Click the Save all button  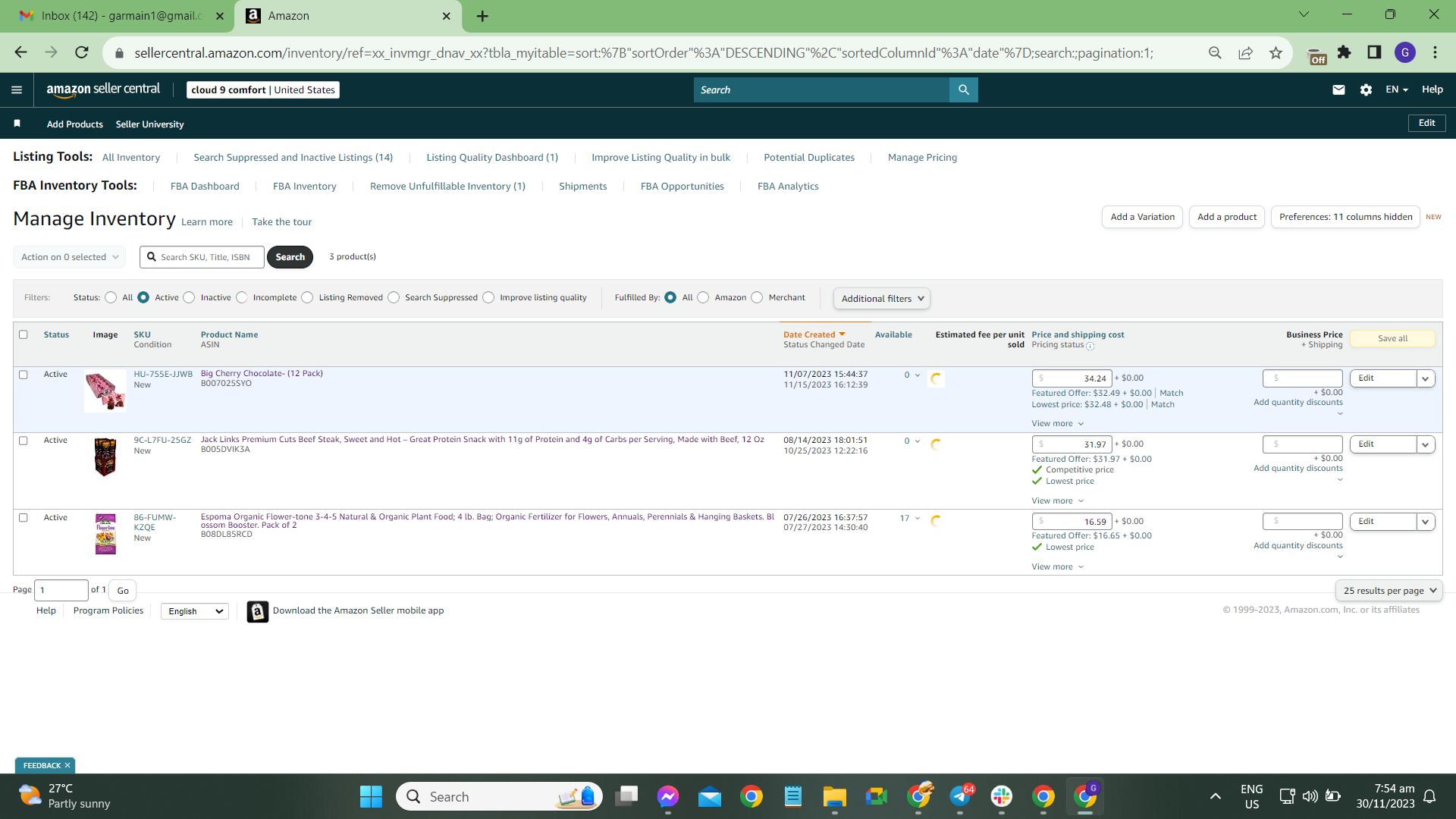click(x=1392, y=339)
